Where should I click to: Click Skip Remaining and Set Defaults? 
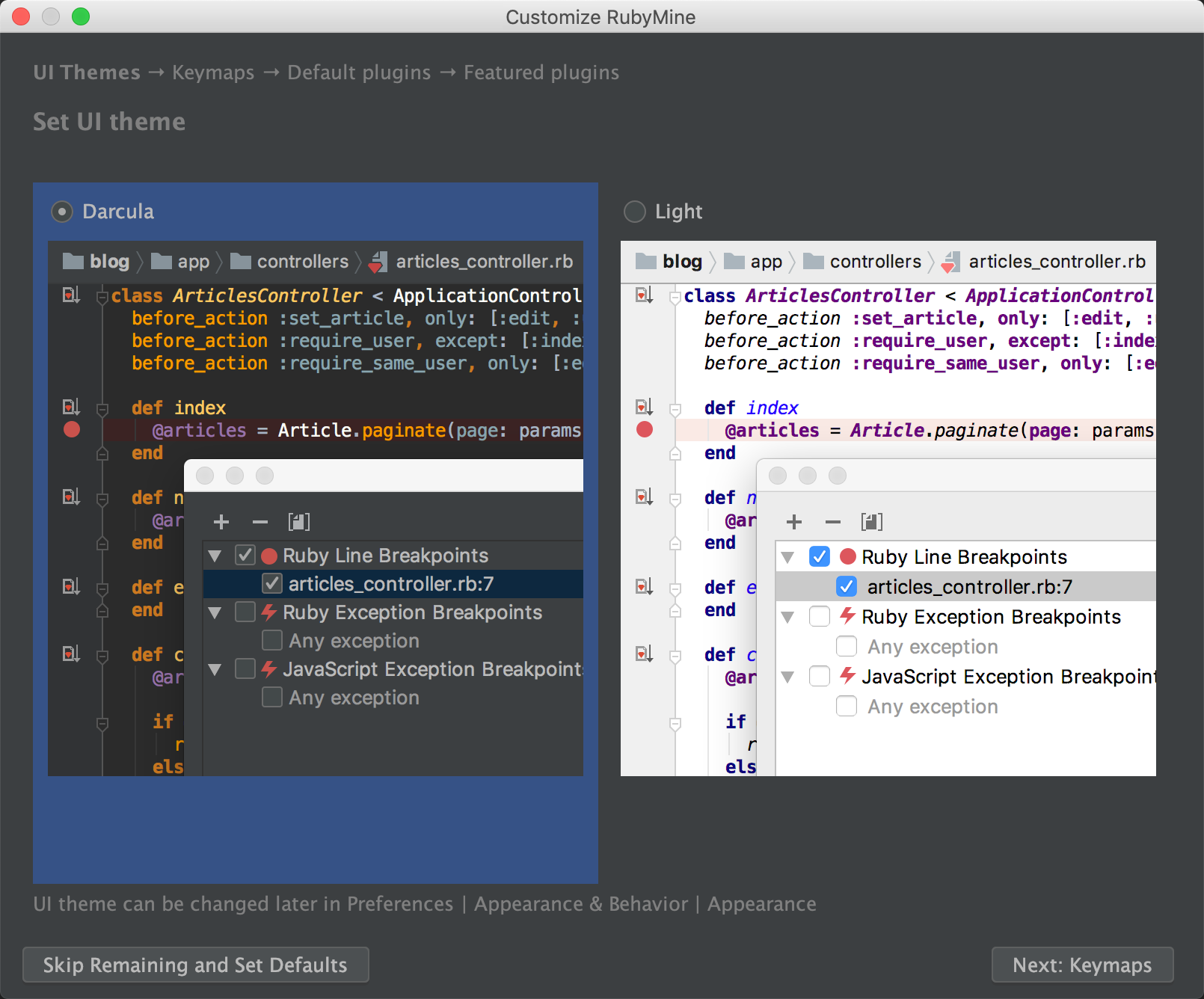coord(196,965)
